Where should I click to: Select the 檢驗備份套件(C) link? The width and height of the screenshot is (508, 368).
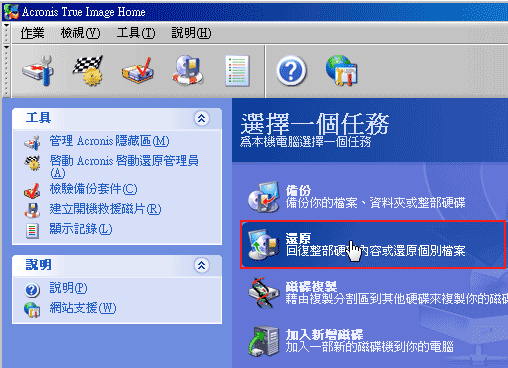point(93,189)
